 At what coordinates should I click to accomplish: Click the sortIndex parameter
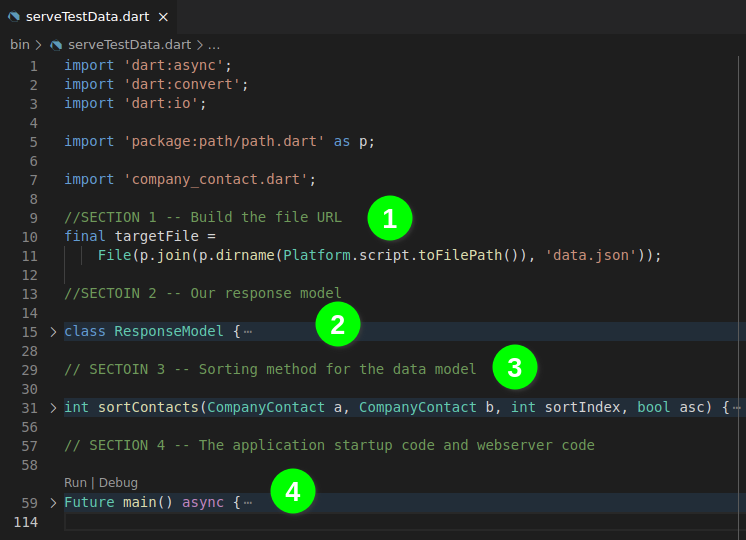click(582, 408)
